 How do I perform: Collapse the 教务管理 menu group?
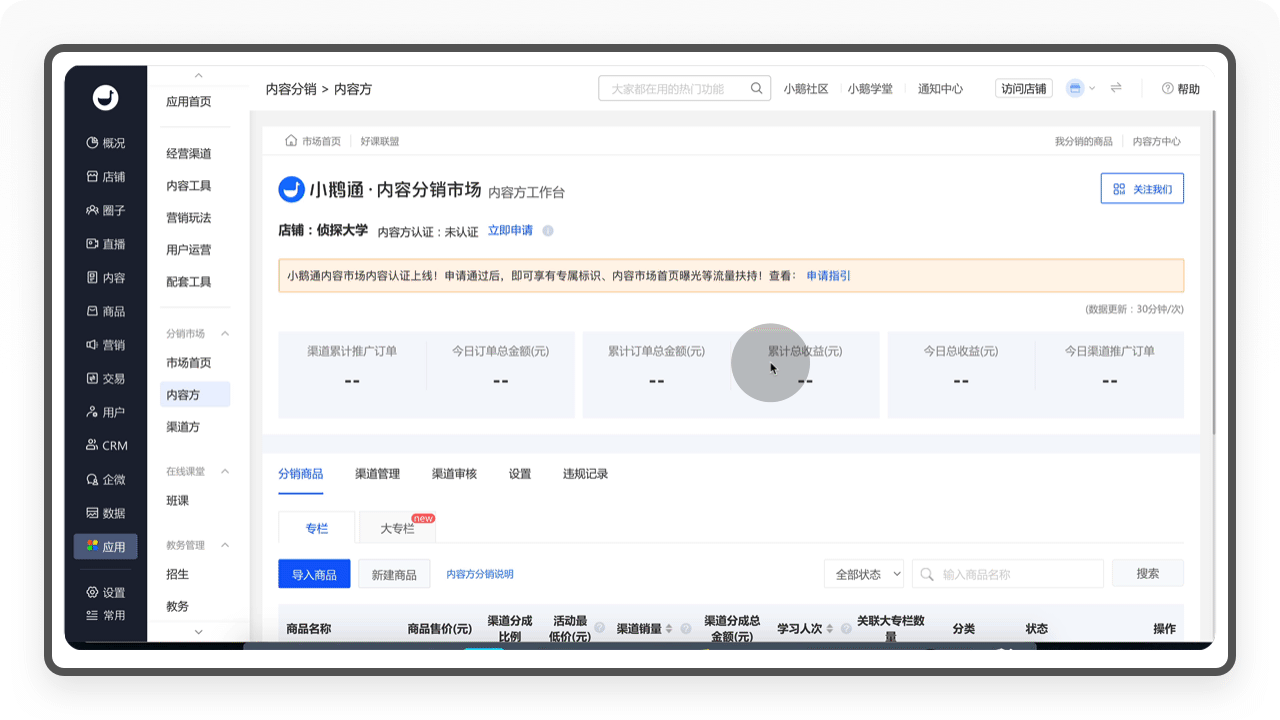click(x=225, y=545)
